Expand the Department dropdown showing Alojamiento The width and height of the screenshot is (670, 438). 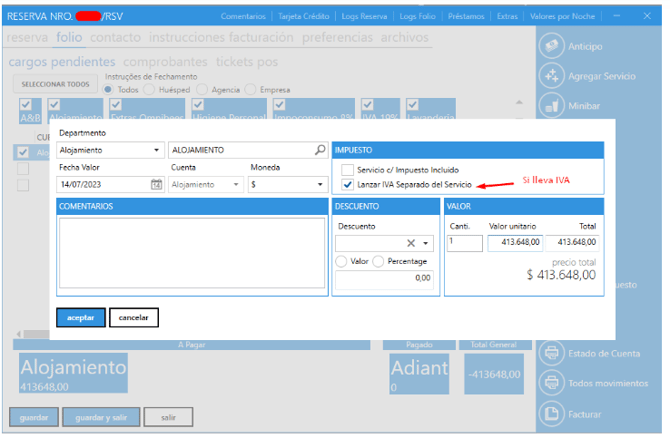click(157, 150)
